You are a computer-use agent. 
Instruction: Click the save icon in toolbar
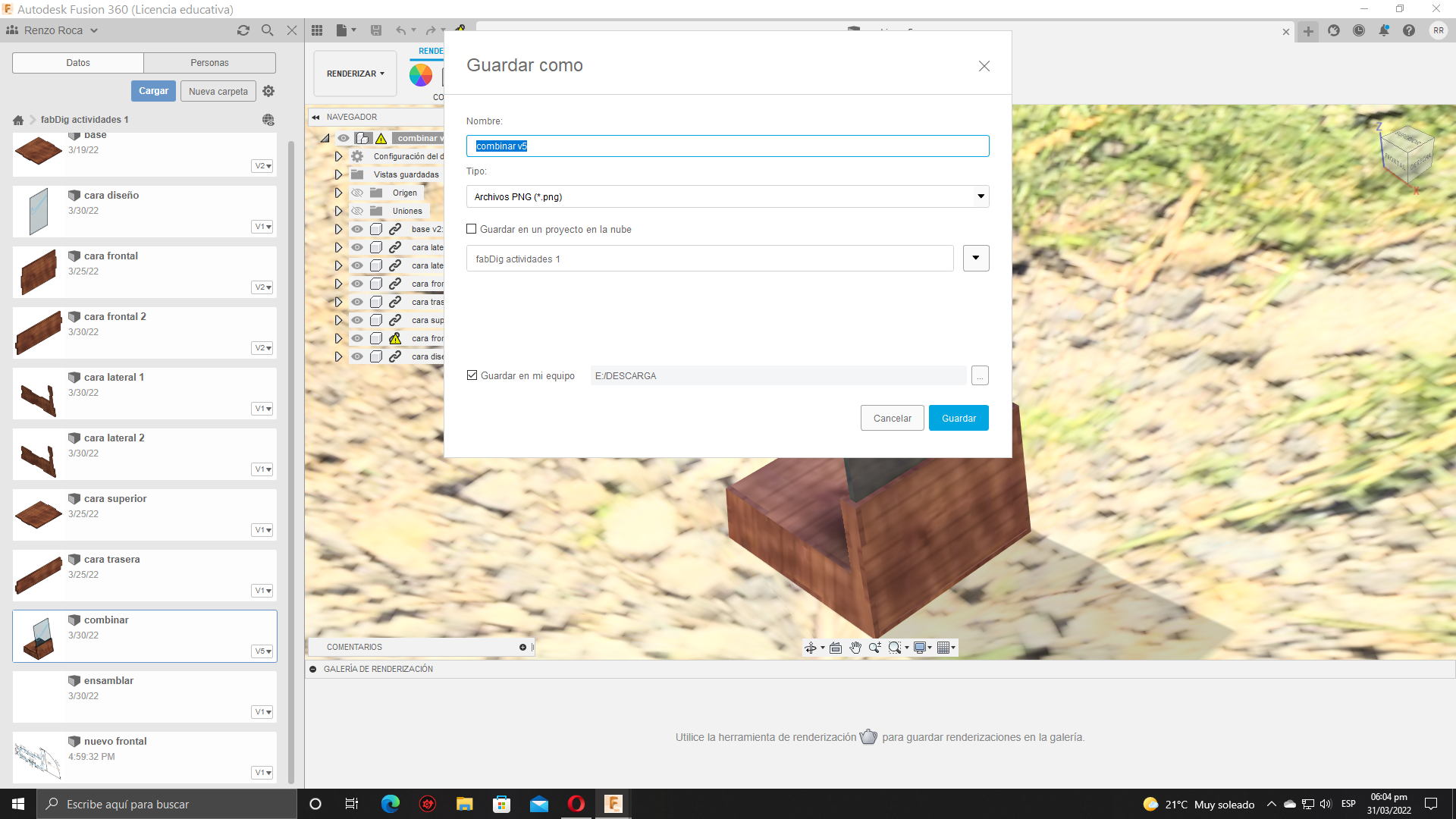[x=376, y=30]
